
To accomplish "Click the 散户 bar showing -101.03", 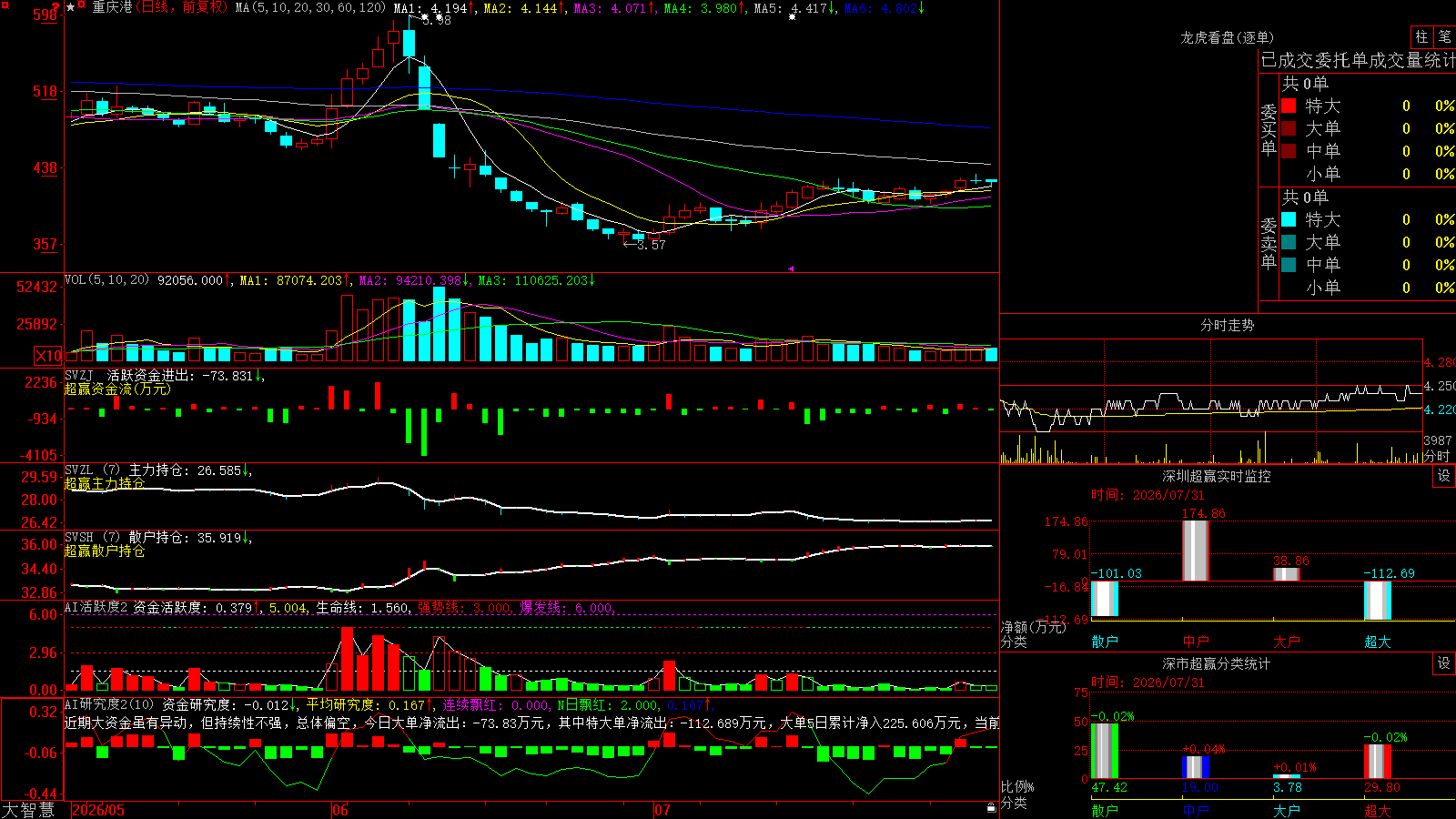I will pyautogui.click(x=1105, y=600).
